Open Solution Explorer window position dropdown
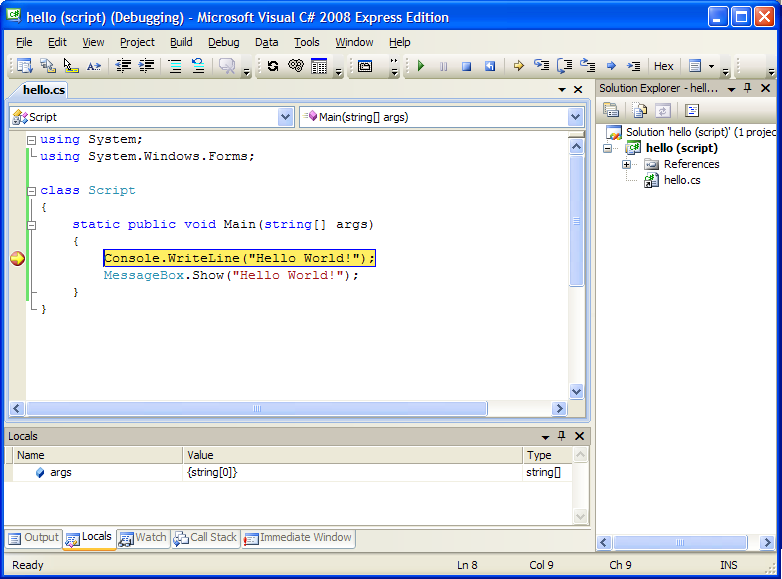The image size is (782, 579). pos(731,89)
